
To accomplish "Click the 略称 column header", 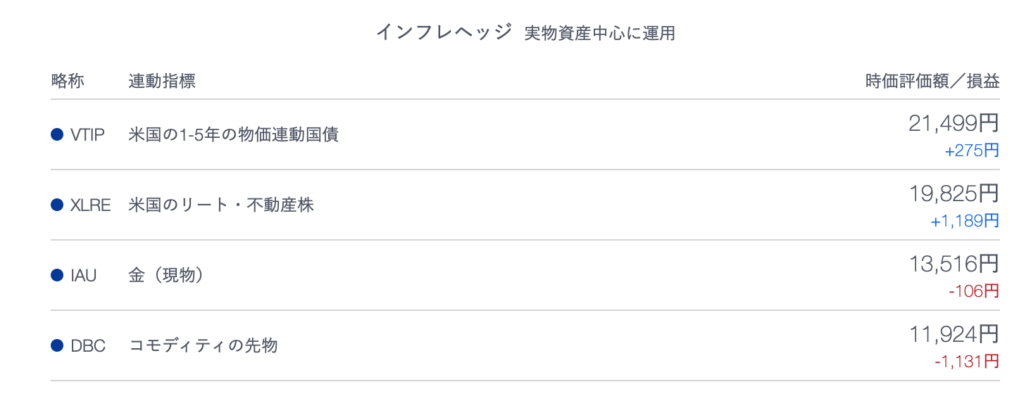I will click(x=68, y=81).
